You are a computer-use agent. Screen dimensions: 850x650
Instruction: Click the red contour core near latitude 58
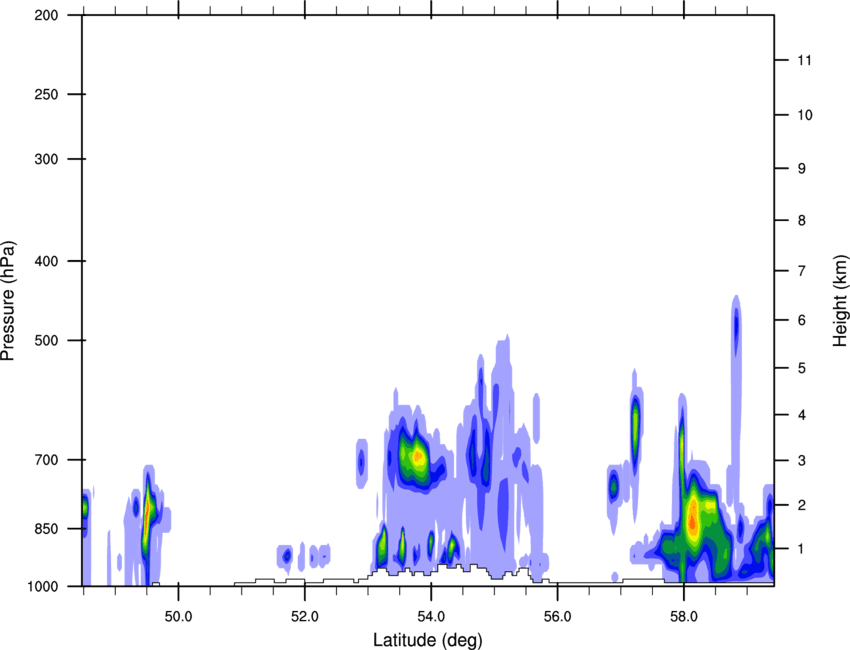[x=692, y=522]
